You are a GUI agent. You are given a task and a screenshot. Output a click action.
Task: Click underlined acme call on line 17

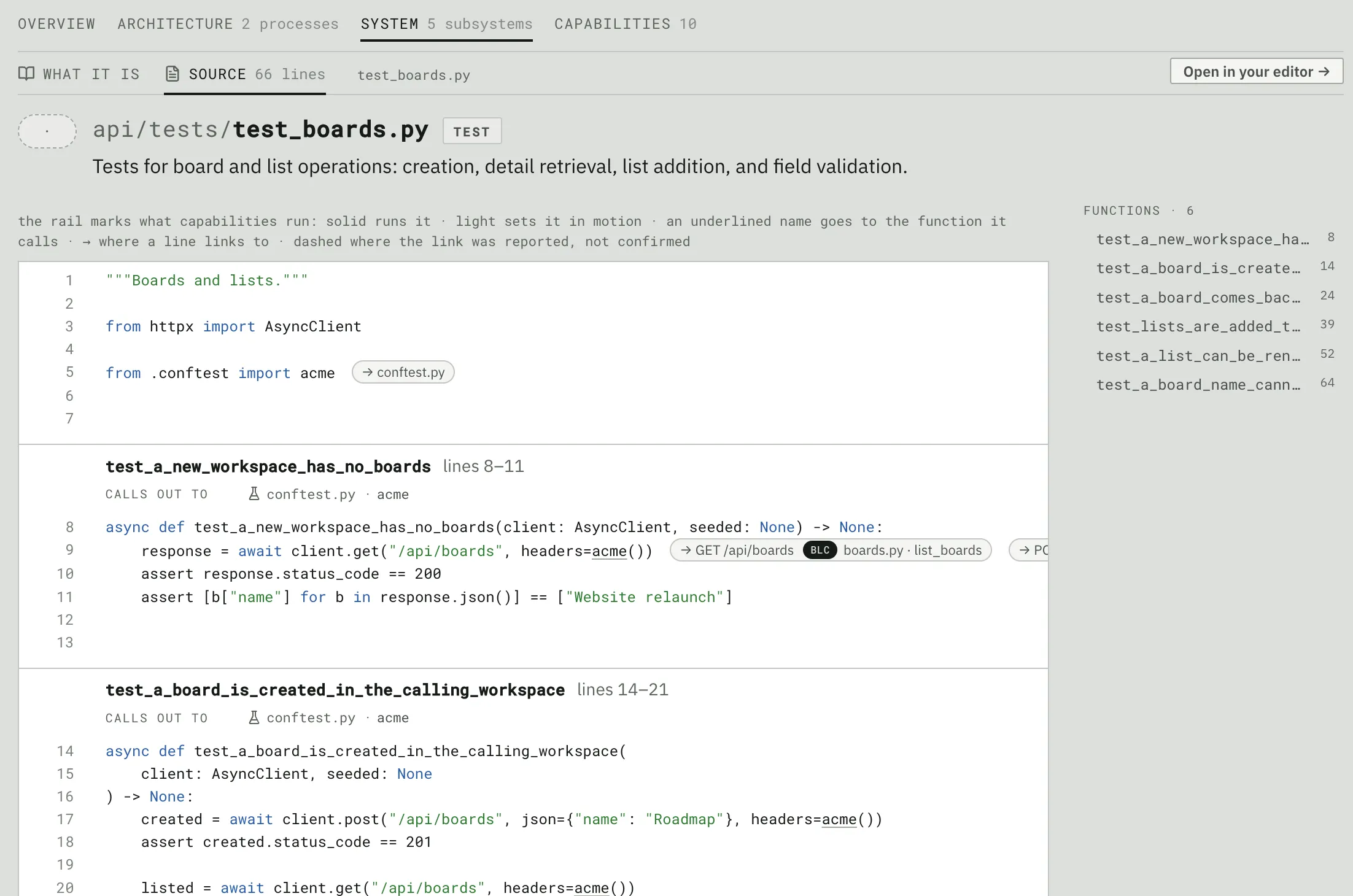(839, 819)
